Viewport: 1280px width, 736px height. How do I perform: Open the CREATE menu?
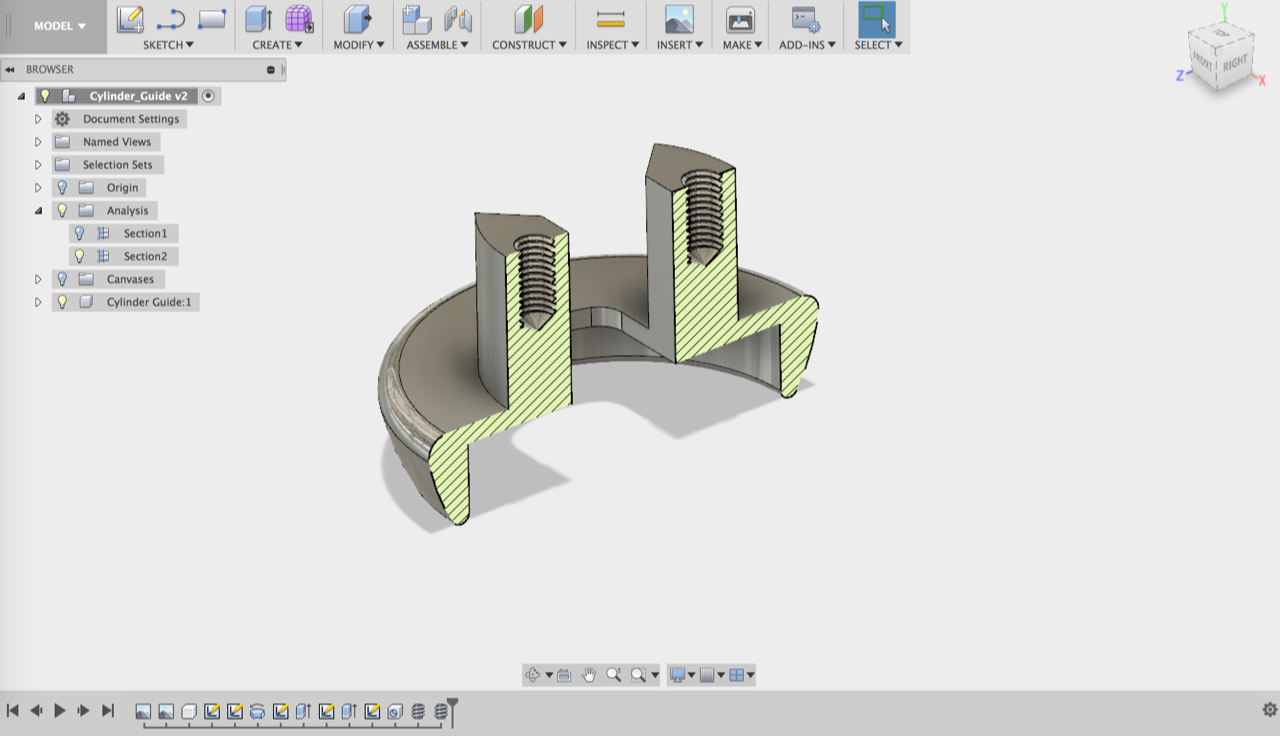[277, 45]
